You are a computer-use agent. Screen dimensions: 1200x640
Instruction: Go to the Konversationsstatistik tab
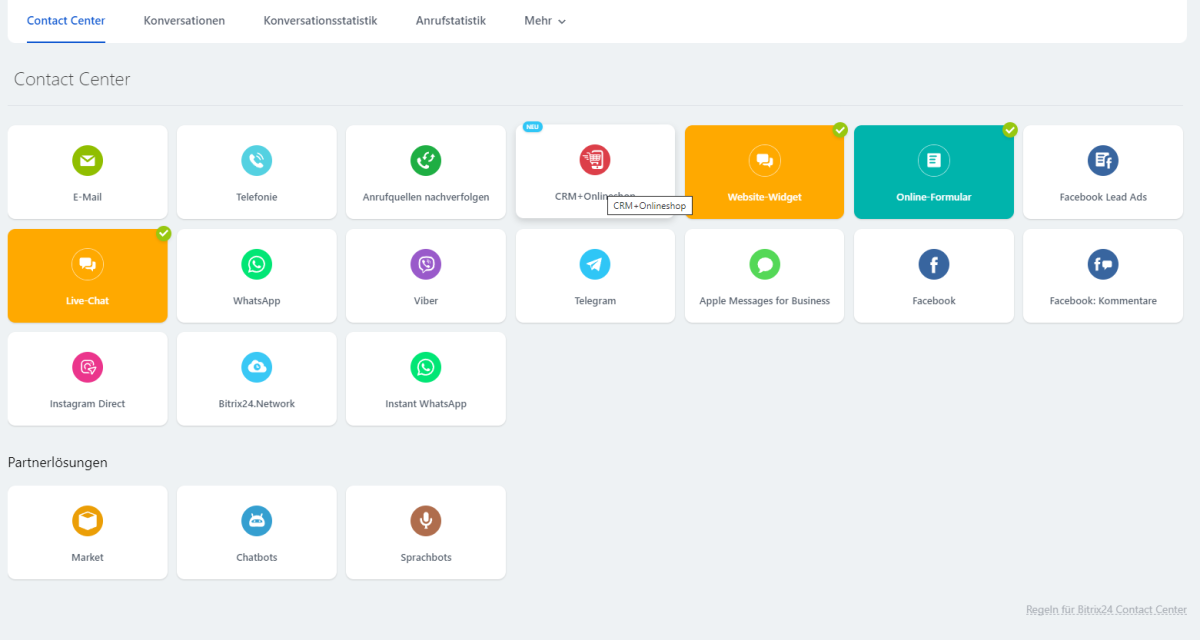[x=320, y=21]
